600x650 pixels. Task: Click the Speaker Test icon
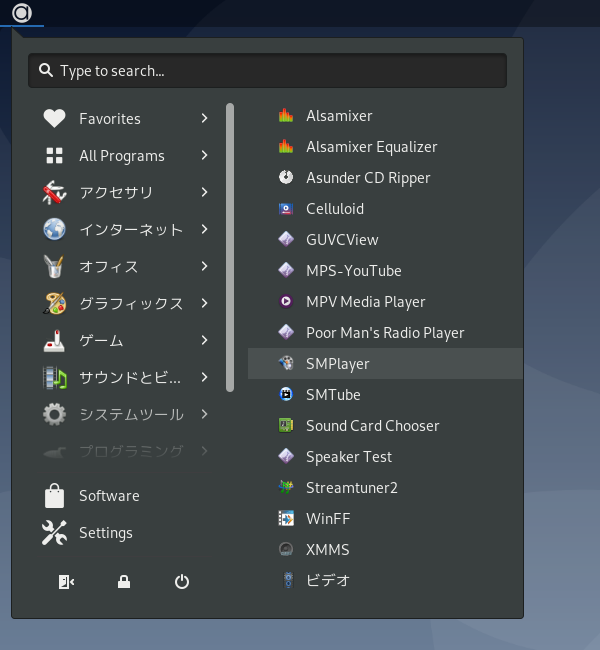pyautogui.click(x=286, y=456)
